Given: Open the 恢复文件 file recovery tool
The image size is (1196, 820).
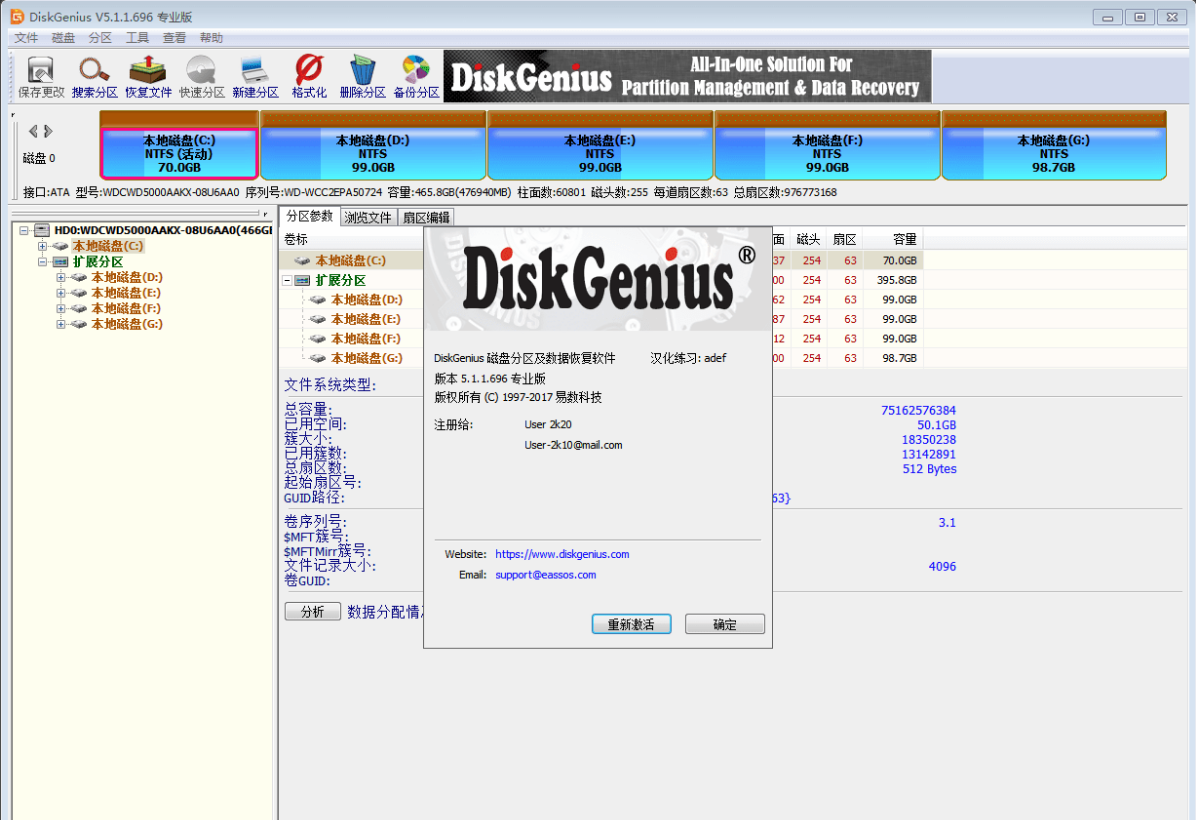Looking at the screenshot, I should tap(148, 76).
